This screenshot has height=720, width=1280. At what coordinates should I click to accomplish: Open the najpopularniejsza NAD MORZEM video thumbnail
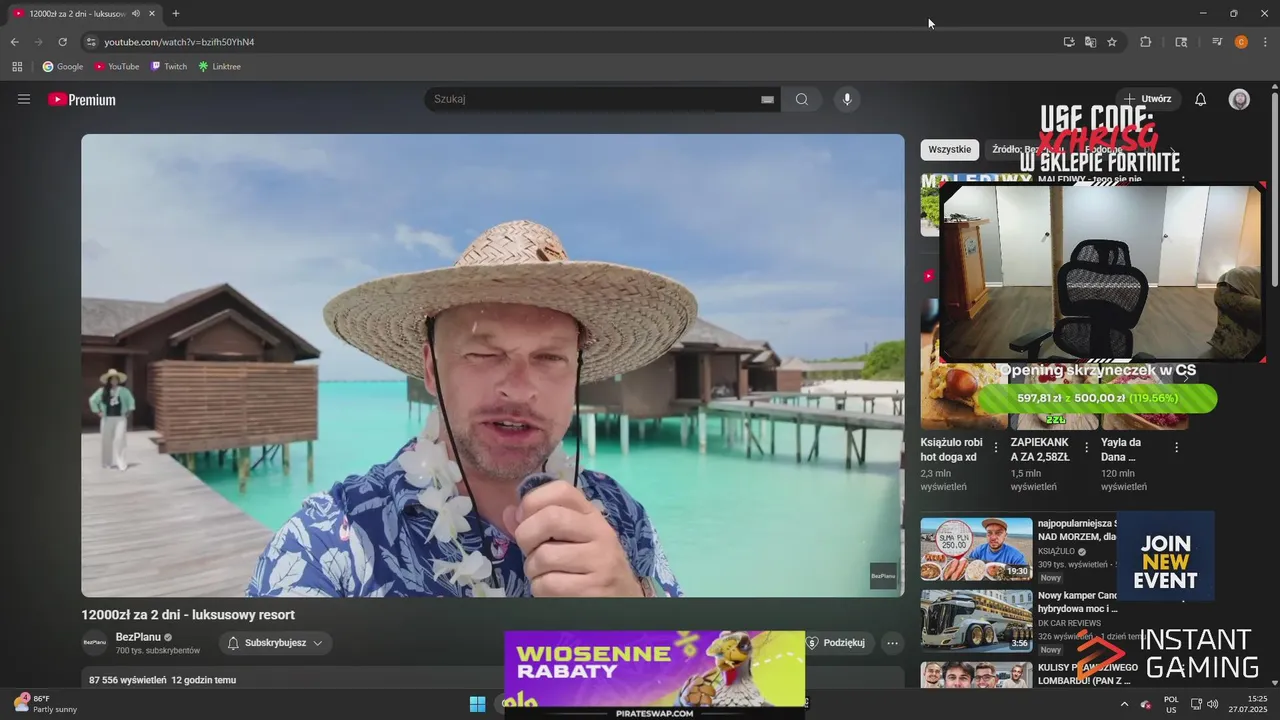(x=976, y=548)
